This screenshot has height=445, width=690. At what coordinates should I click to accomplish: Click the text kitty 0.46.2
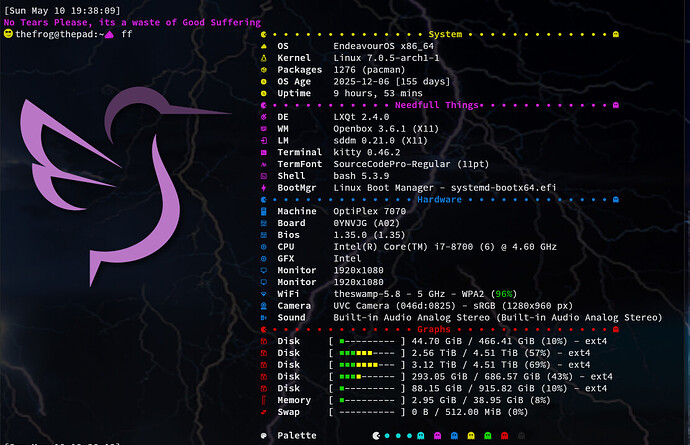[x=367, y=152]
